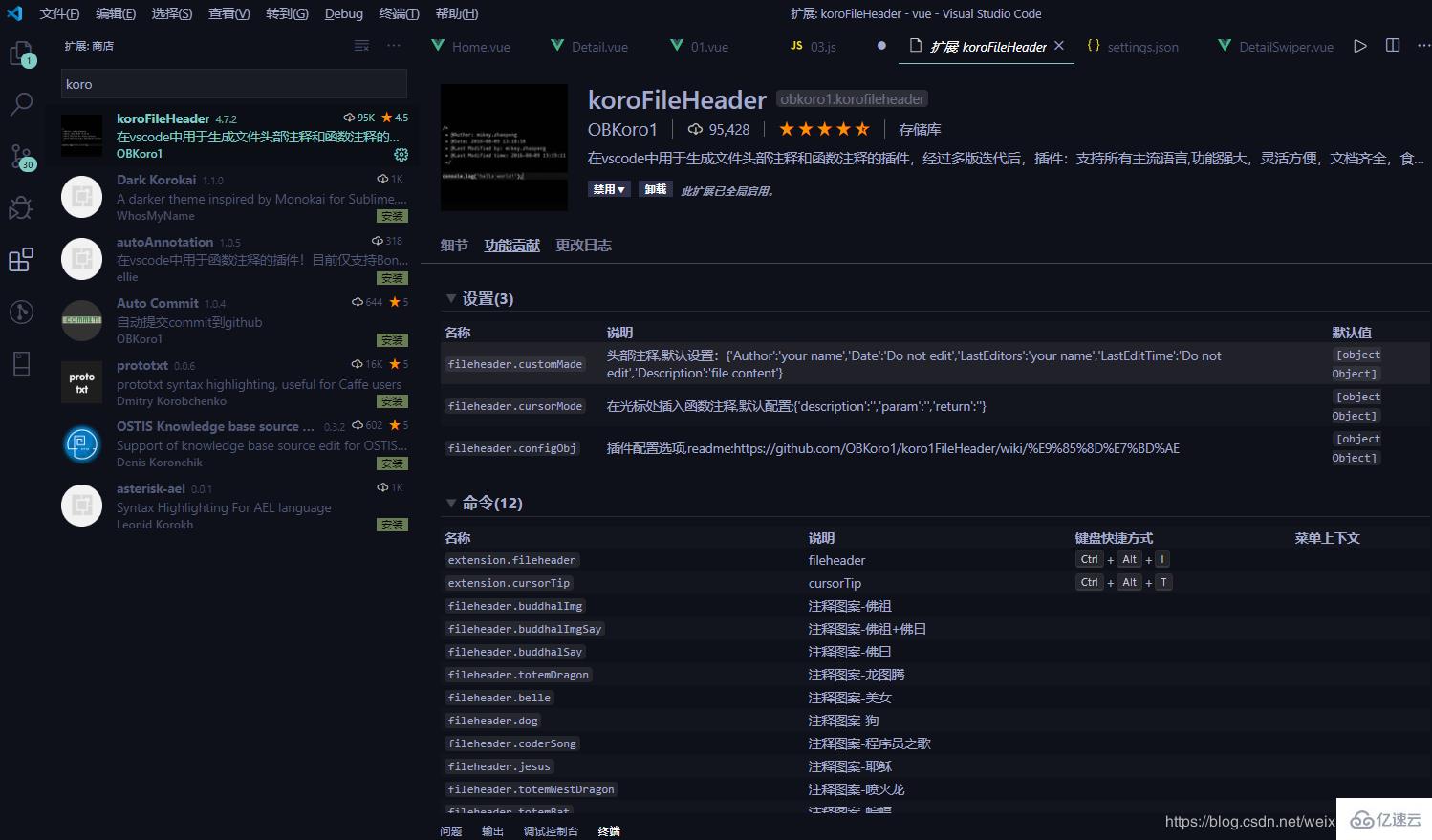Screen dimensions: 1432x840
Task: Open the 输出 output panel tab
Action: (492, 831)
